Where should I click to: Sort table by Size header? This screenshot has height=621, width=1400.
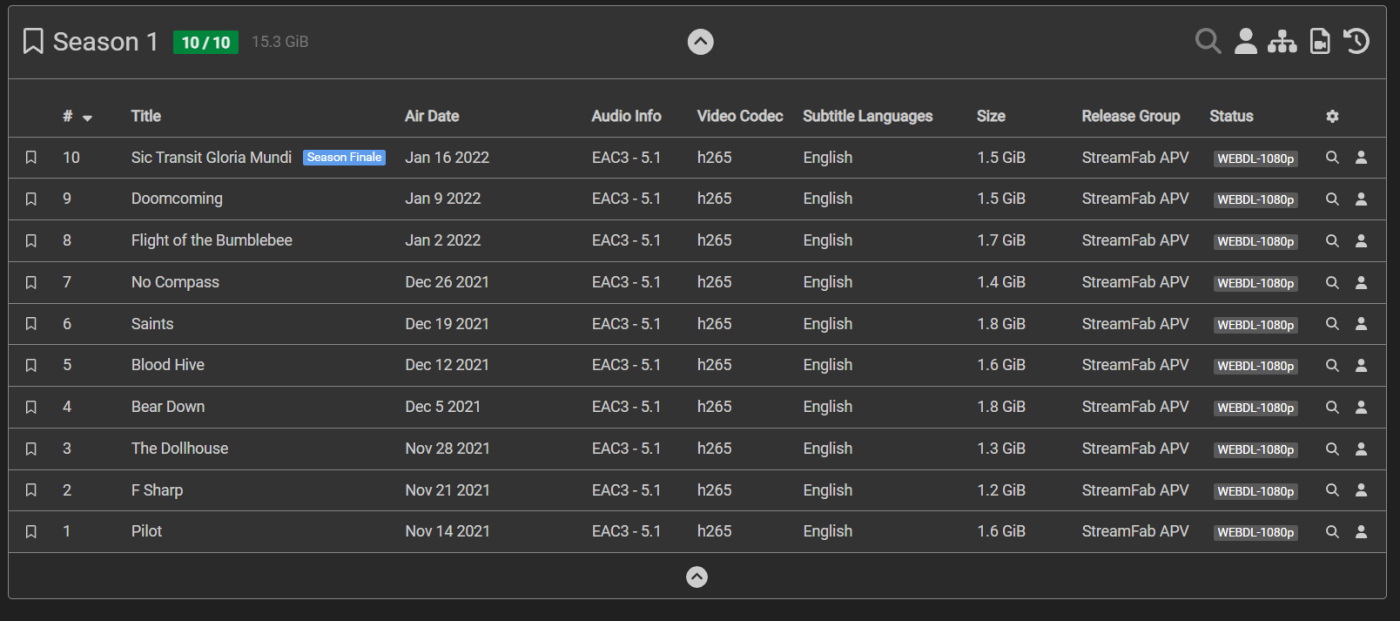tap(990, 116)
